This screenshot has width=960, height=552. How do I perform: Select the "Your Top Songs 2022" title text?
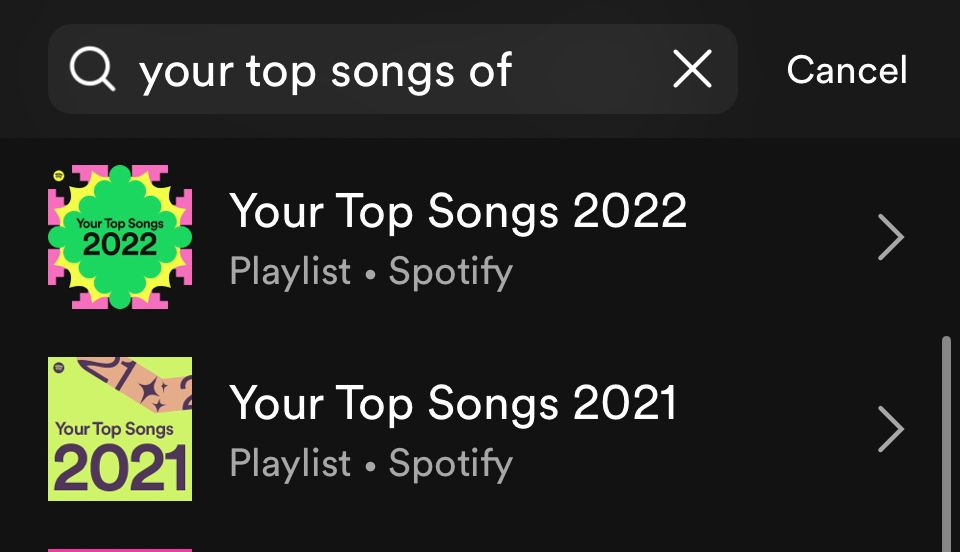[458, 212]
